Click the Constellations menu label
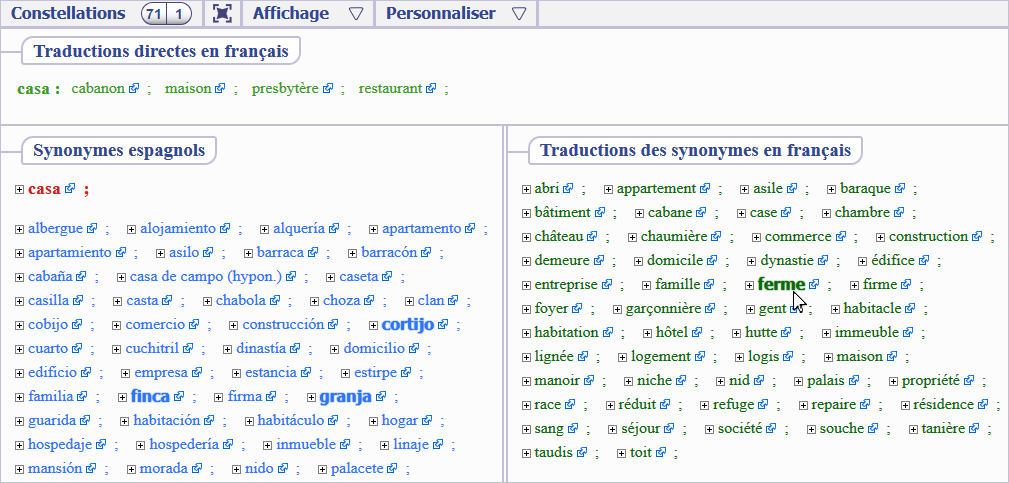 click(x=68, y=13)
